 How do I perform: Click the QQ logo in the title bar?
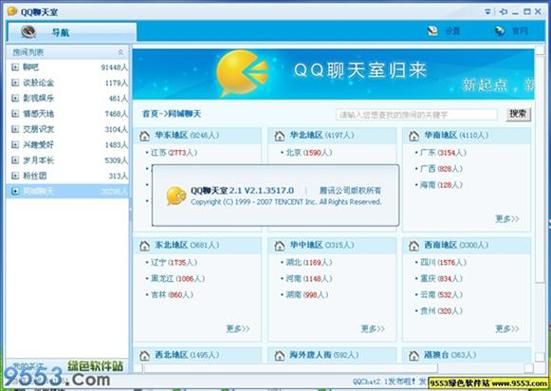coord(12,11)
